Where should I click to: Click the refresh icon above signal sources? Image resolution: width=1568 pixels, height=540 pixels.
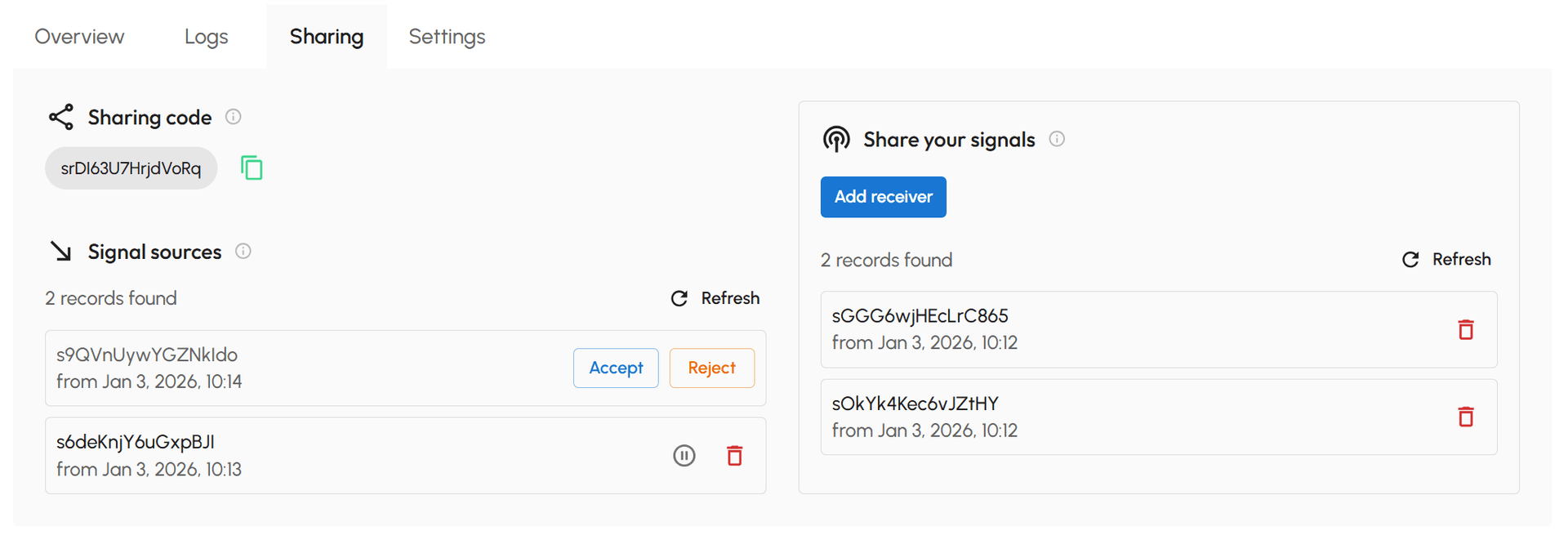(x=679, y=297)
